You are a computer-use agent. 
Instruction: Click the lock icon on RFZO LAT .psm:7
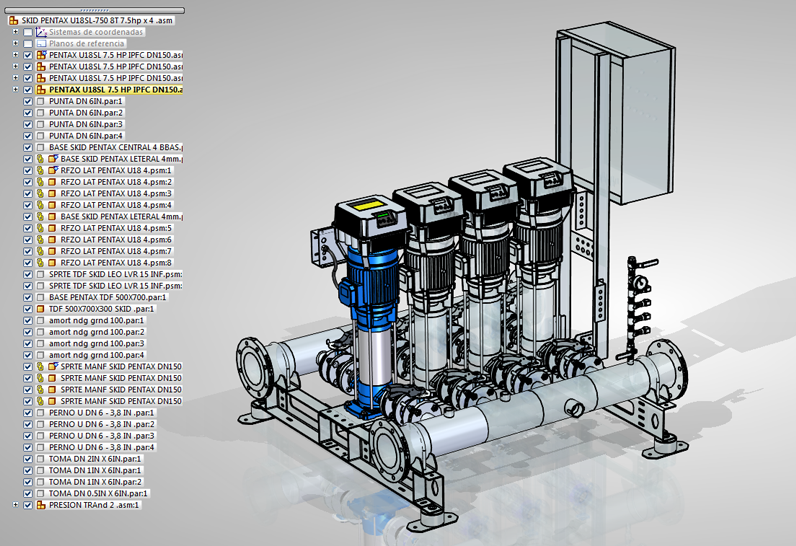(41, 251)
